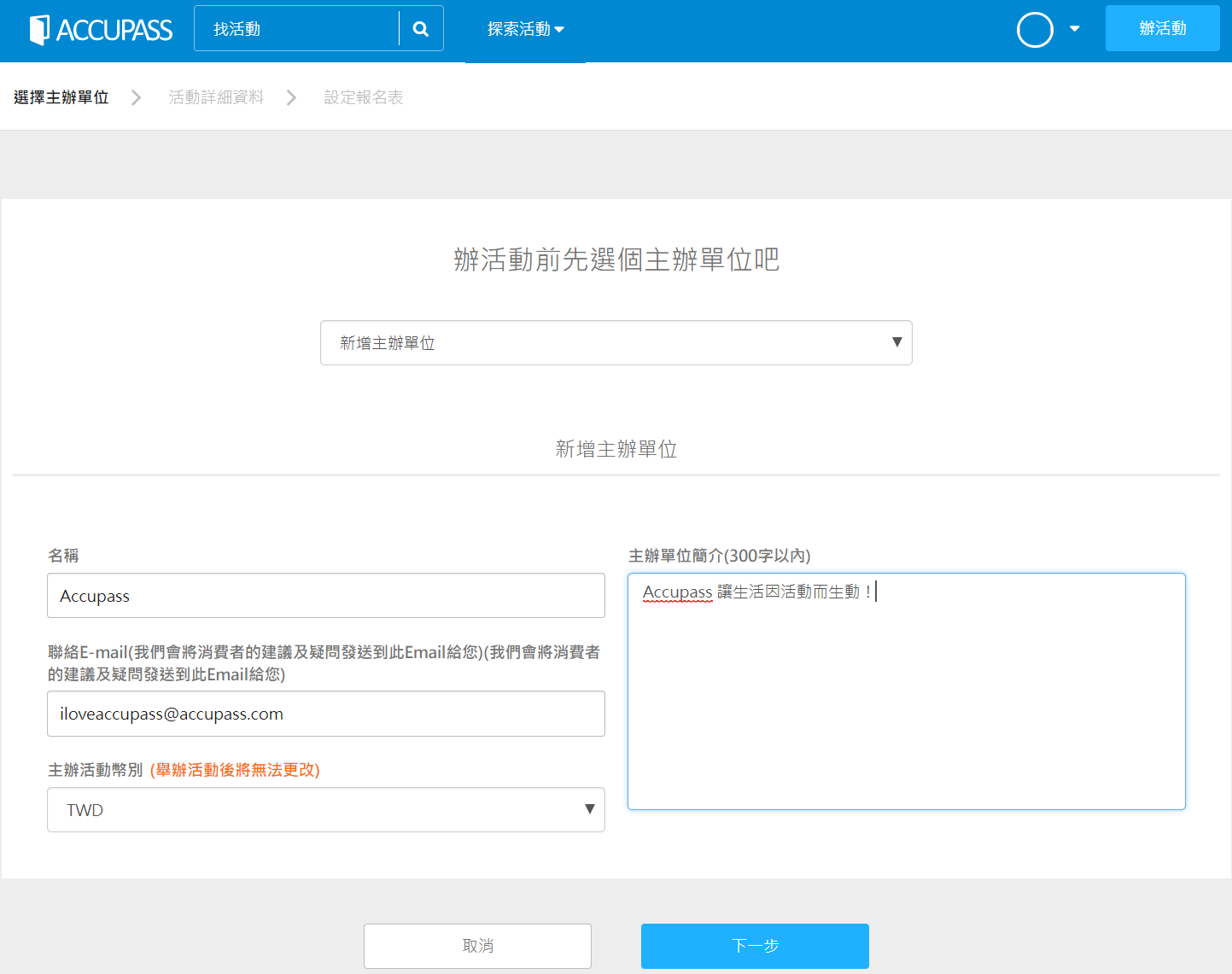Click the 名稱 field label
The image size is (1232, 974).
(63, 556)
